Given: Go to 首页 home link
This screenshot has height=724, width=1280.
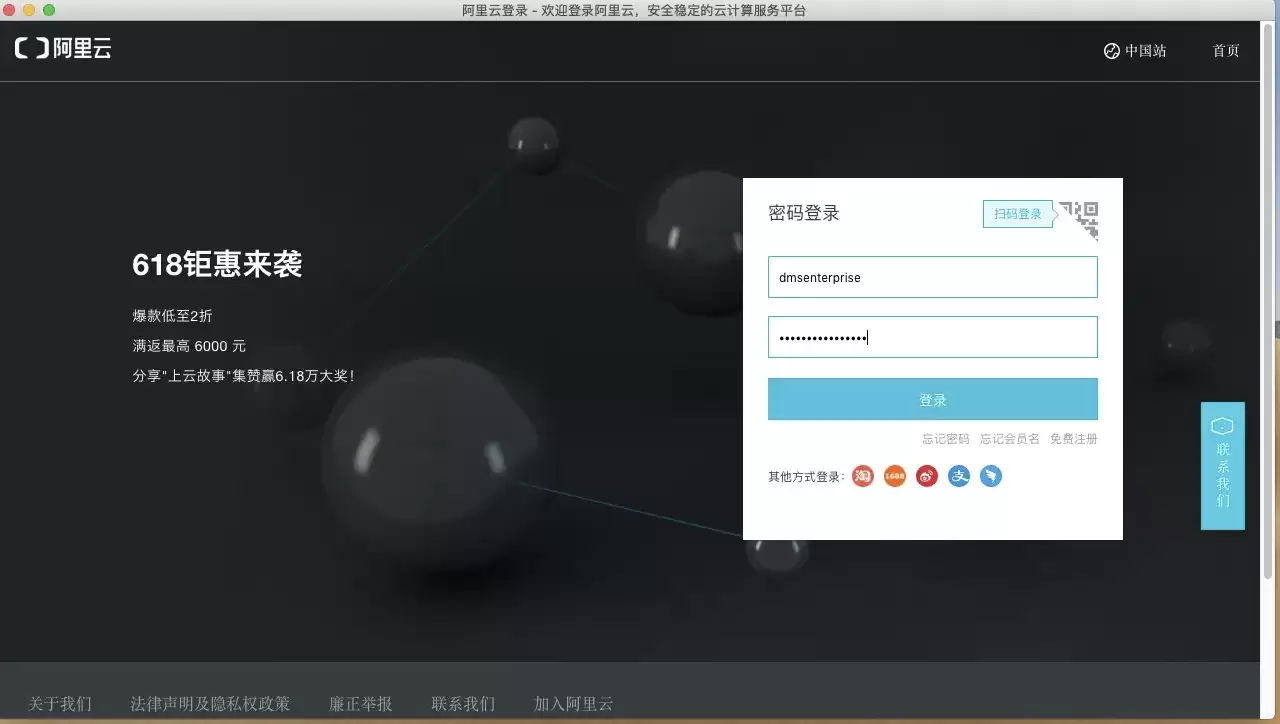Looking at the screenshot, I should 1226,51.
